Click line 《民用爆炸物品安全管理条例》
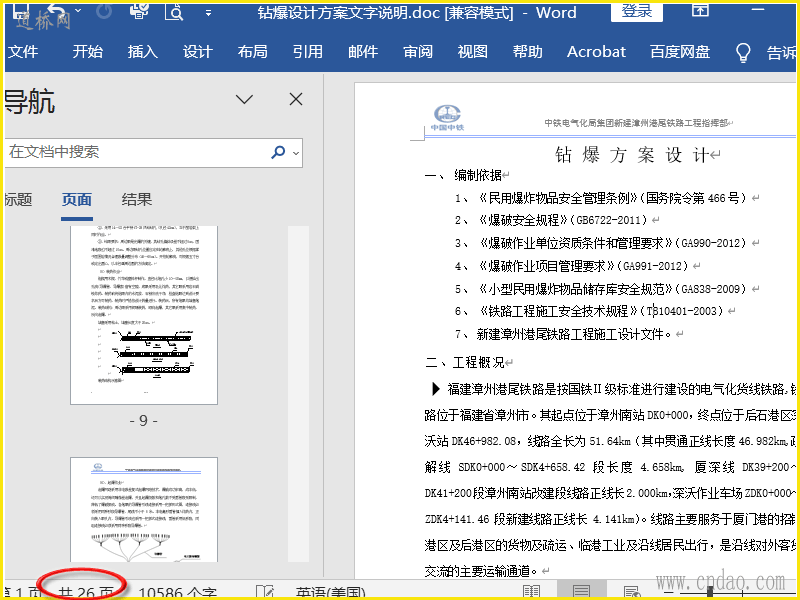The width and height of the screenshot is (800, 600). point(557,198)
